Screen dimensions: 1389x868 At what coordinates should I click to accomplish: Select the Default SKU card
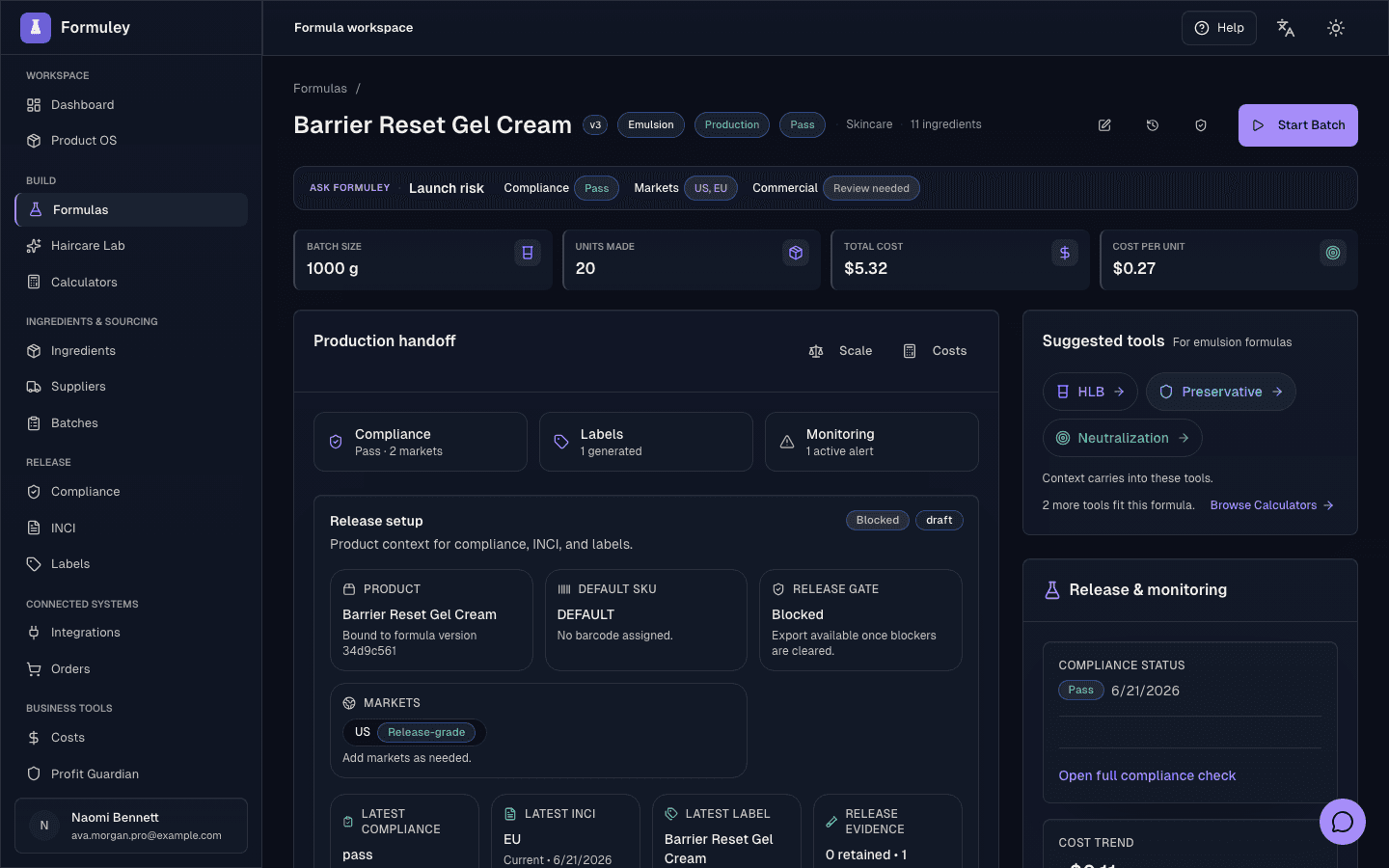tap(646, 620)
